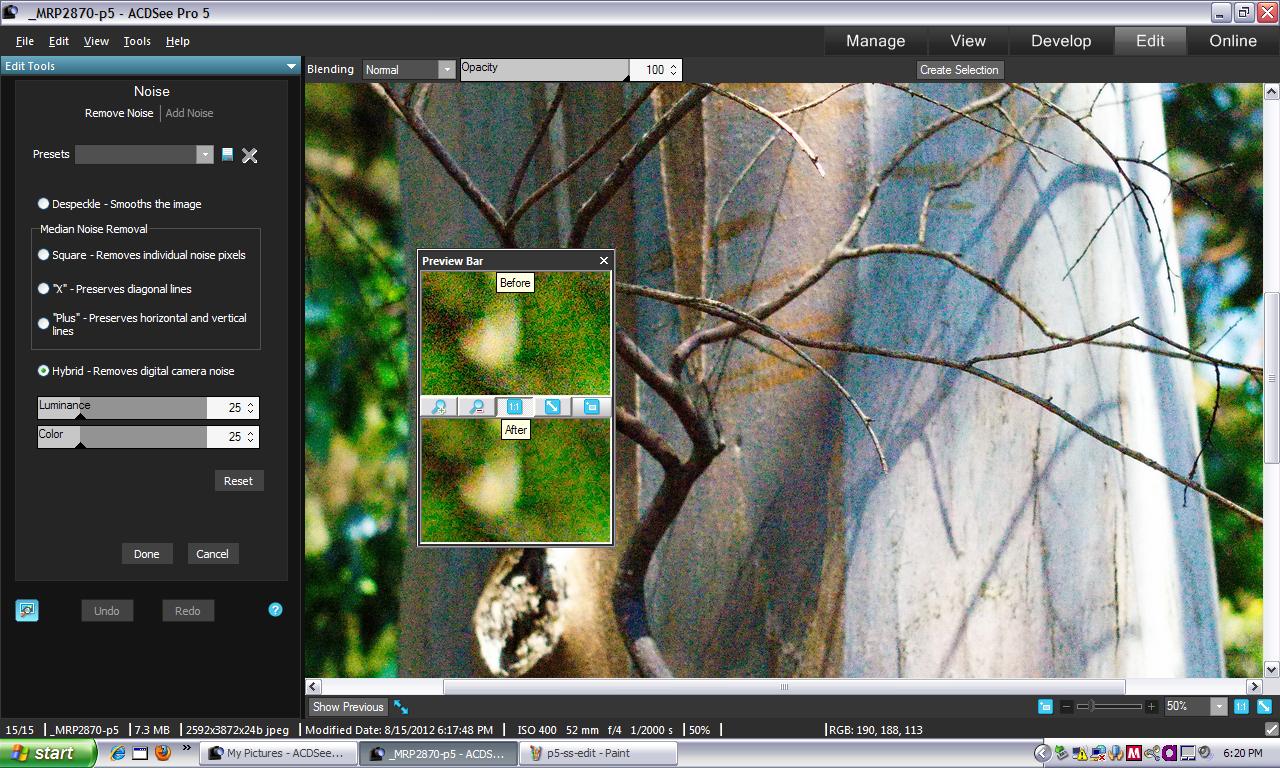This screenshot has height=768, width=1280.
Task: Expand the Blending mode Normal dropdown
Action: (x=446, y=70)
